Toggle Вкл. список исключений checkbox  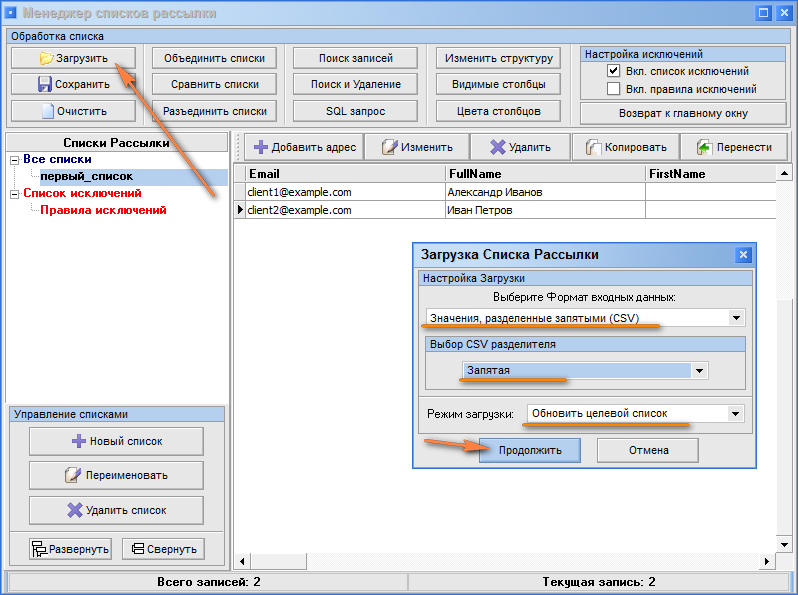[x=613, y=71]
